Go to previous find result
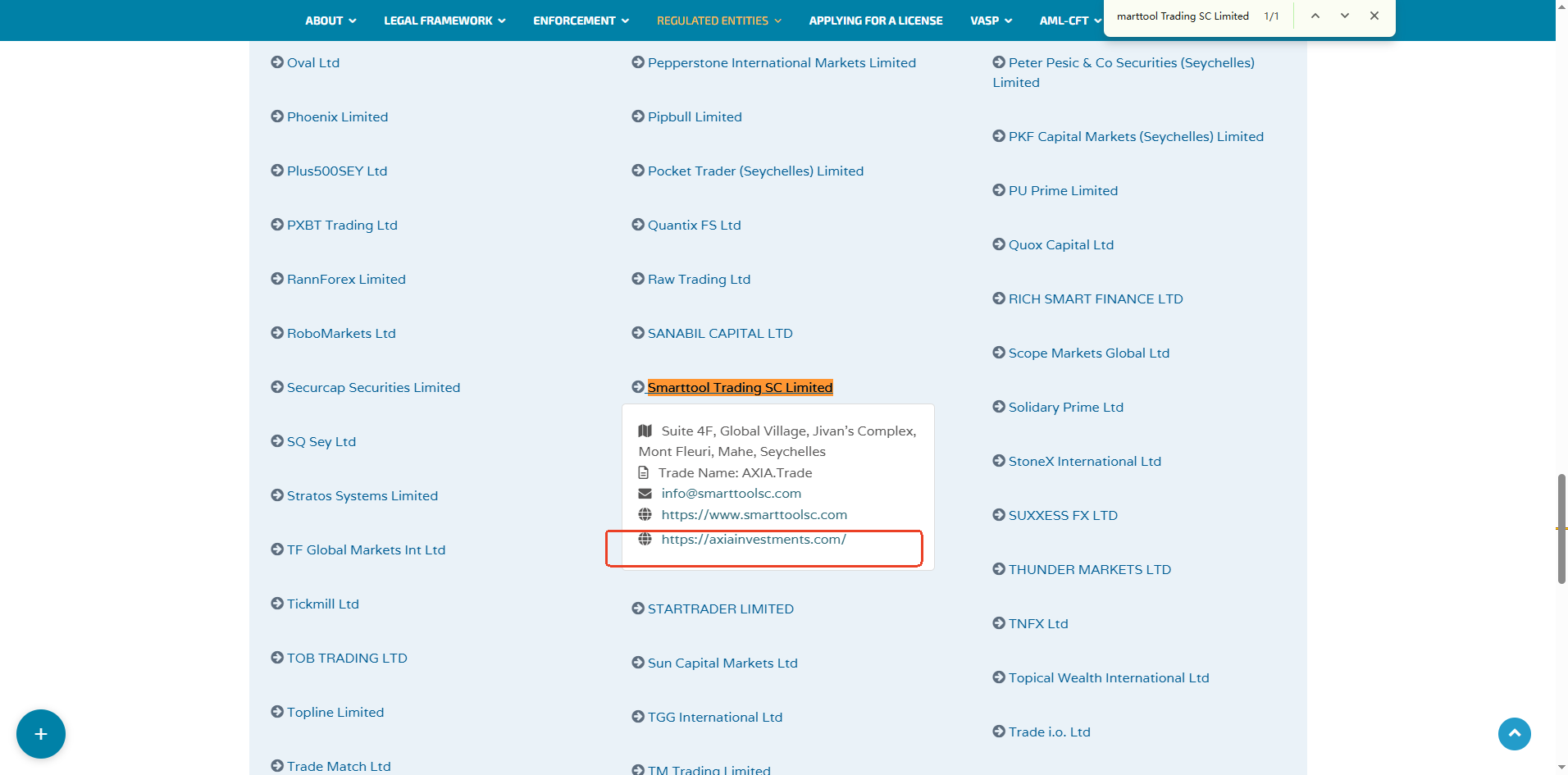Viewport: 1568px width, 775px height. click(1315, 16)
